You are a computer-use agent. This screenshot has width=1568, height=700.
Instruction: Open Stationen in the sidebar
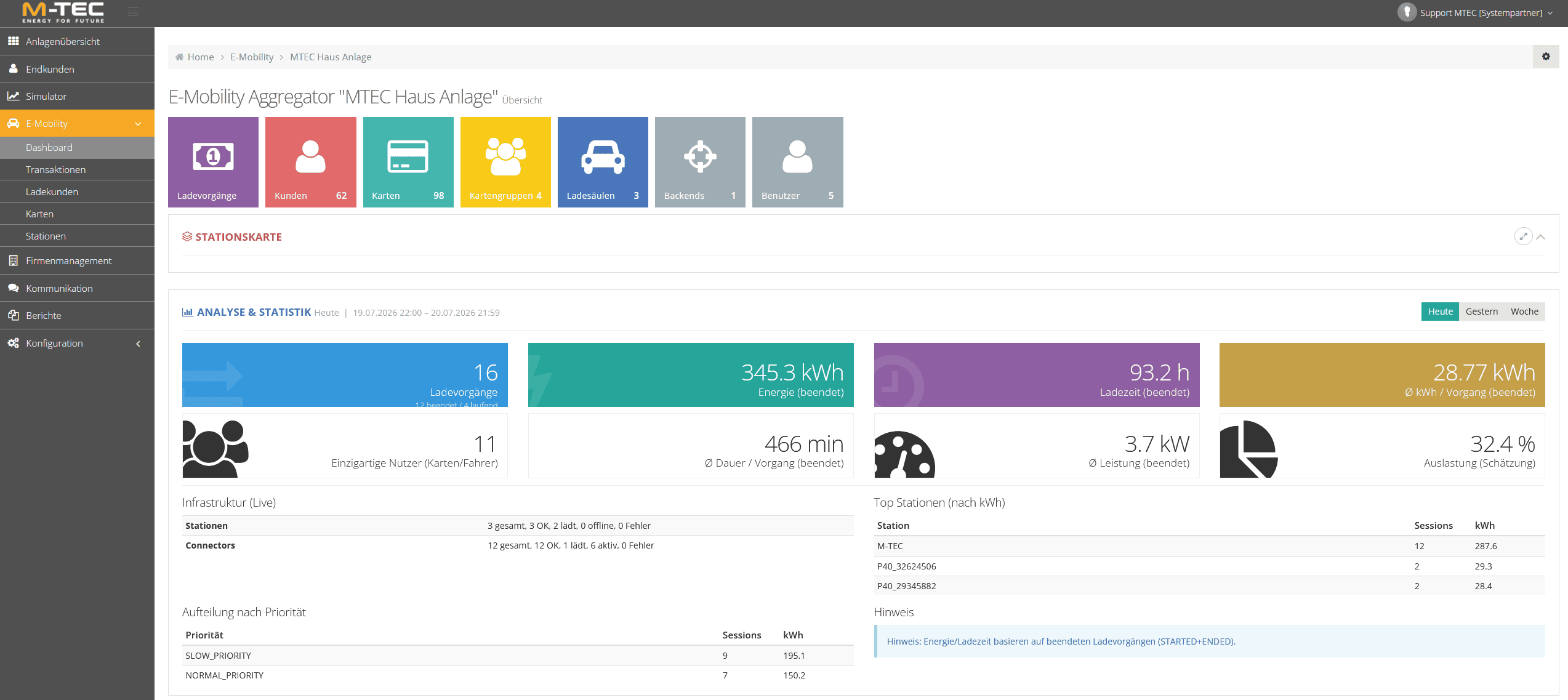tap(78, 236)
